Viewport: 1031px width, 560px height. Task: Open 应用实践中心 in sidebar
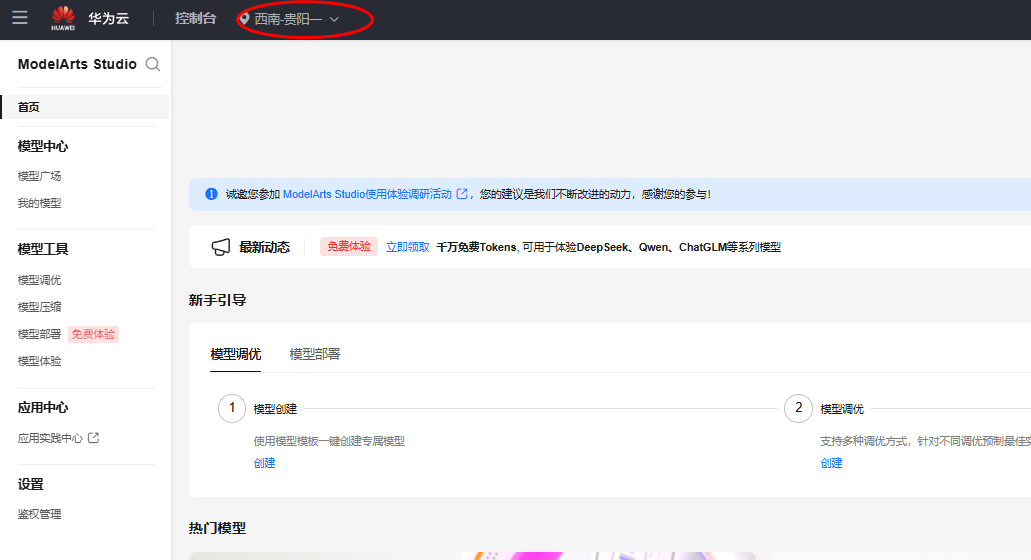point(50,438)
